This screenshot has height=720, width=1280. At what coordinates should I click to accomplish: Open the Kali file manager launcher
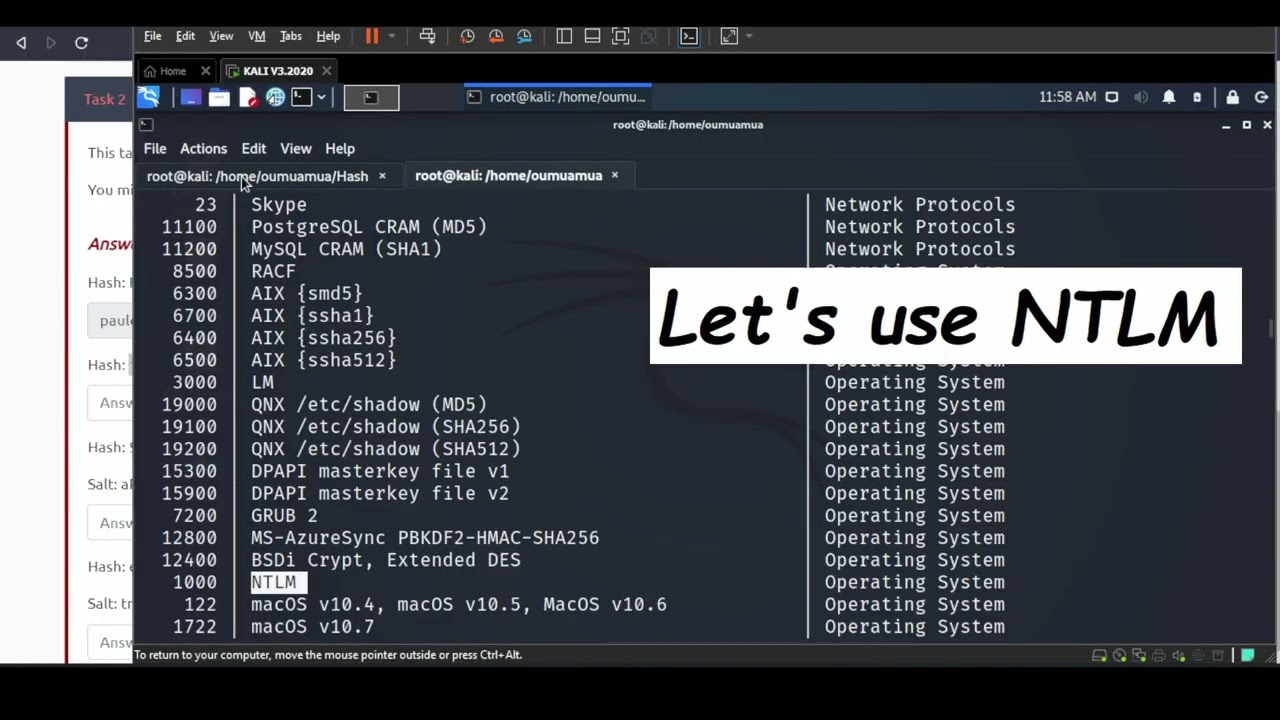pos(219,97)
